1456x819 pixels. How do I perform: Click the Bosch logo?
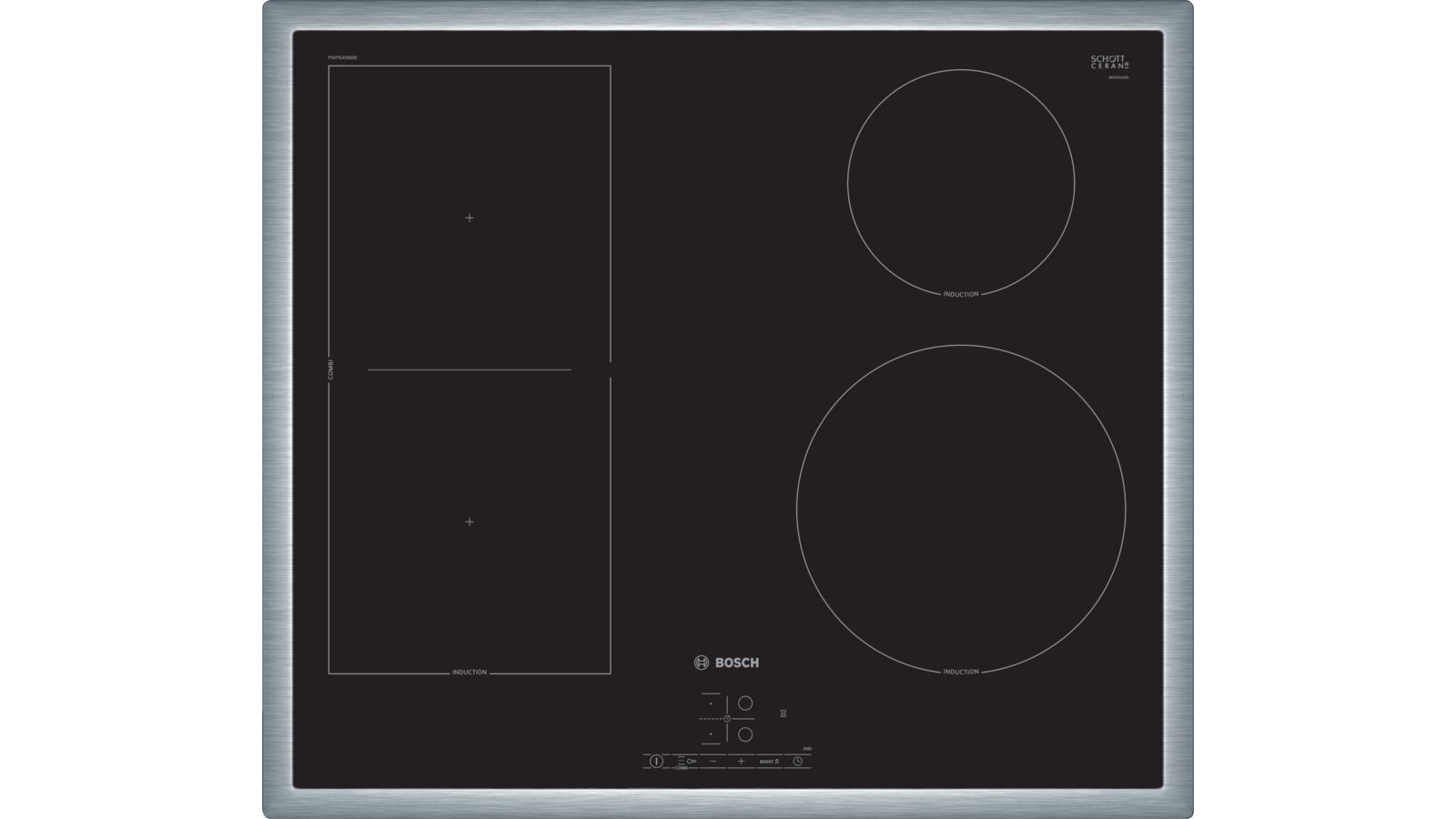click(x=726, y=662)
